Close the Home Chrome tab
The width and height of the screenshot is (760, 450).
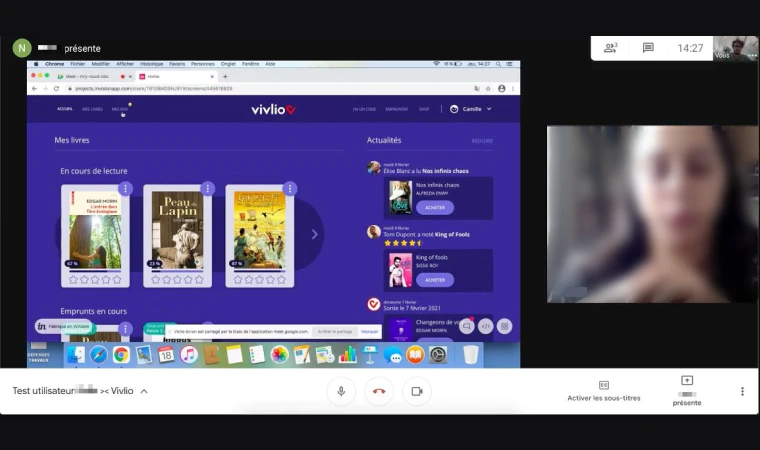point(212,77)
